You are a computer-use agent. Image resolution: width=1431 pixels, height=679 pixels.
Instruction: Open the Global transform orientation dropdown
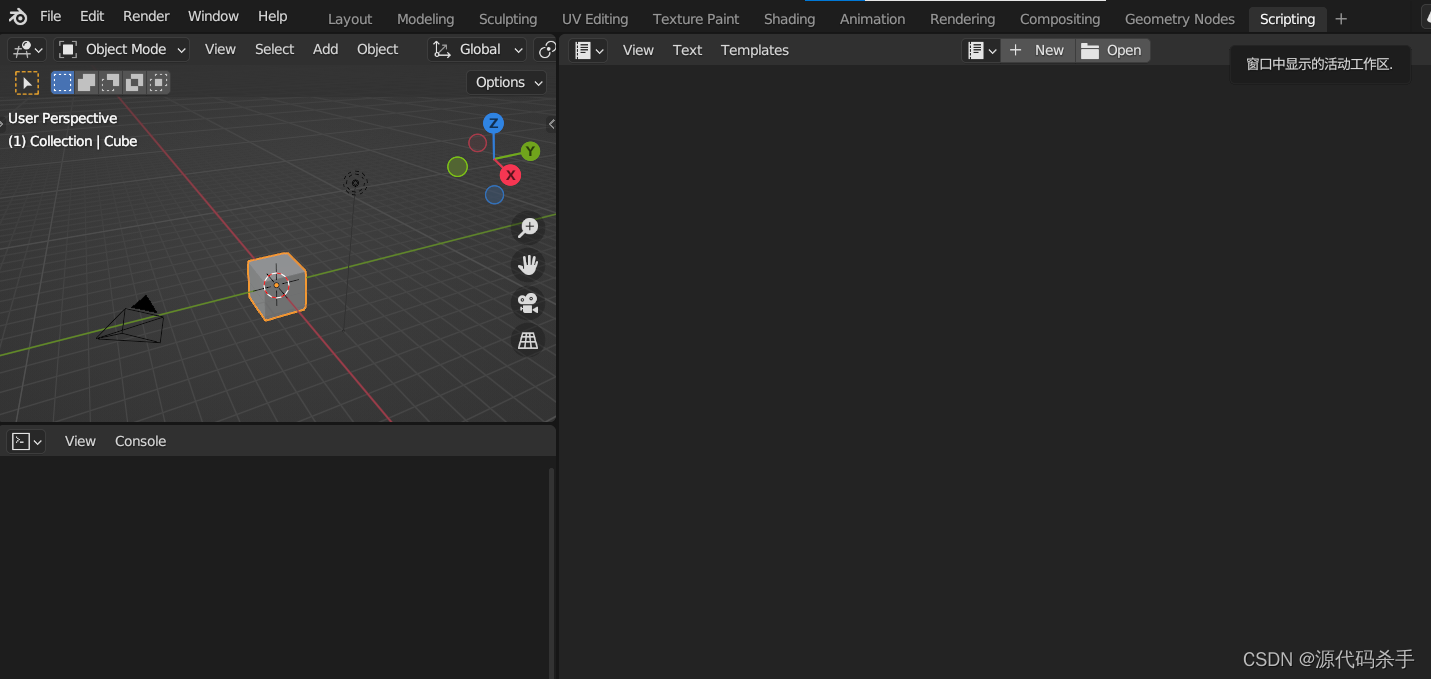coord(477,49)
